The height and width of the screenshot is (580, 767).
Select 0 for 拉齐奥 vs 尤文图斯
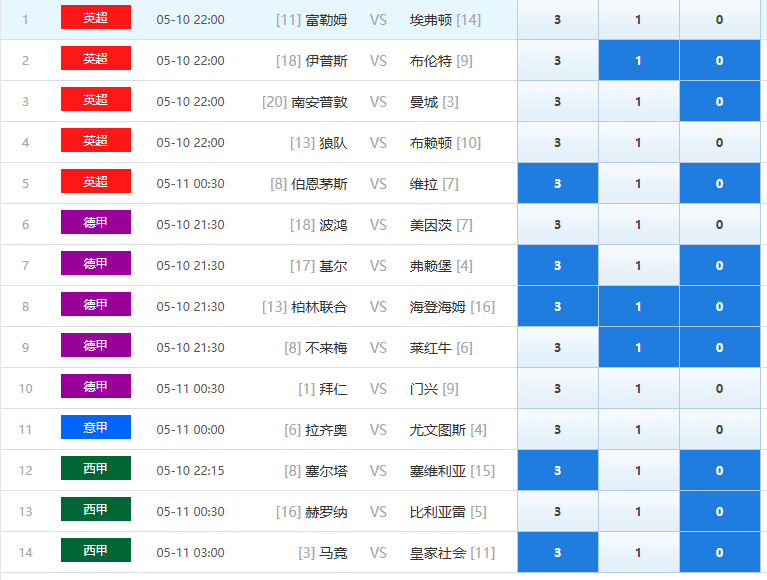pyautogui.click(x=720, y=429)
